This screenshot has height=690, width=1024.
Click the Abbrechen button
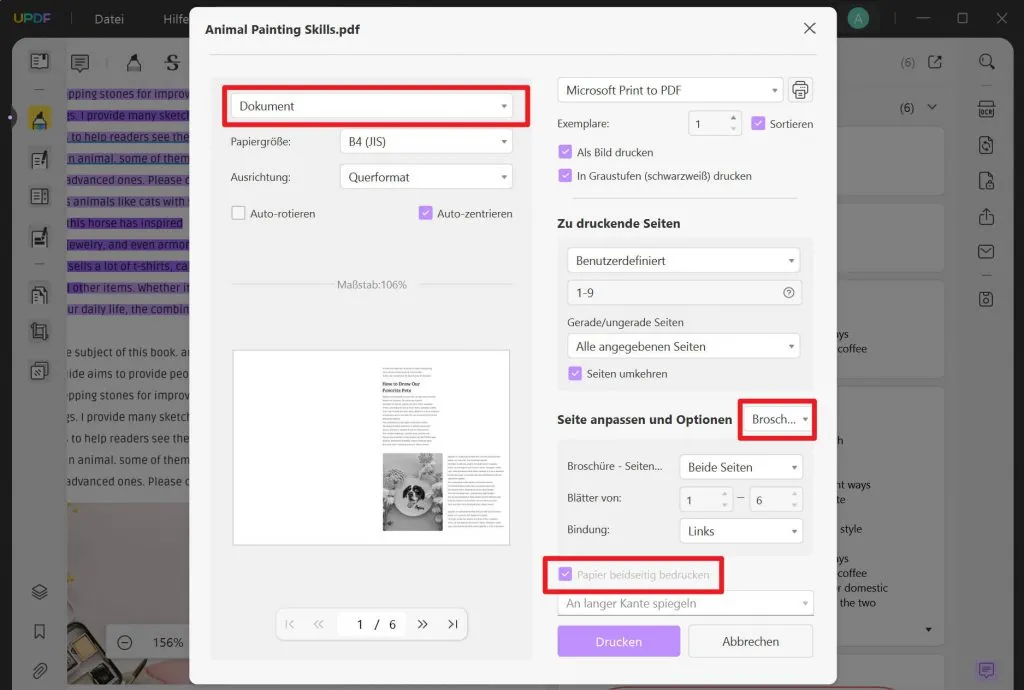[x=750, y=641]
